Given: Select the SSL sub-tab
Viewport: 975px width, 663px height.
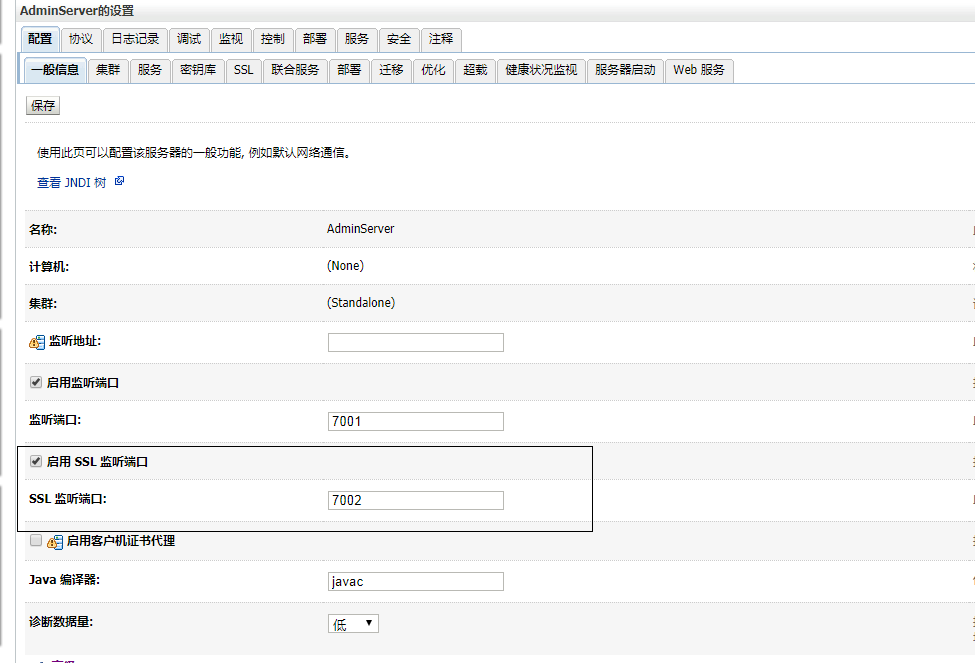Looking at the screenshot, I should (244, 70).
